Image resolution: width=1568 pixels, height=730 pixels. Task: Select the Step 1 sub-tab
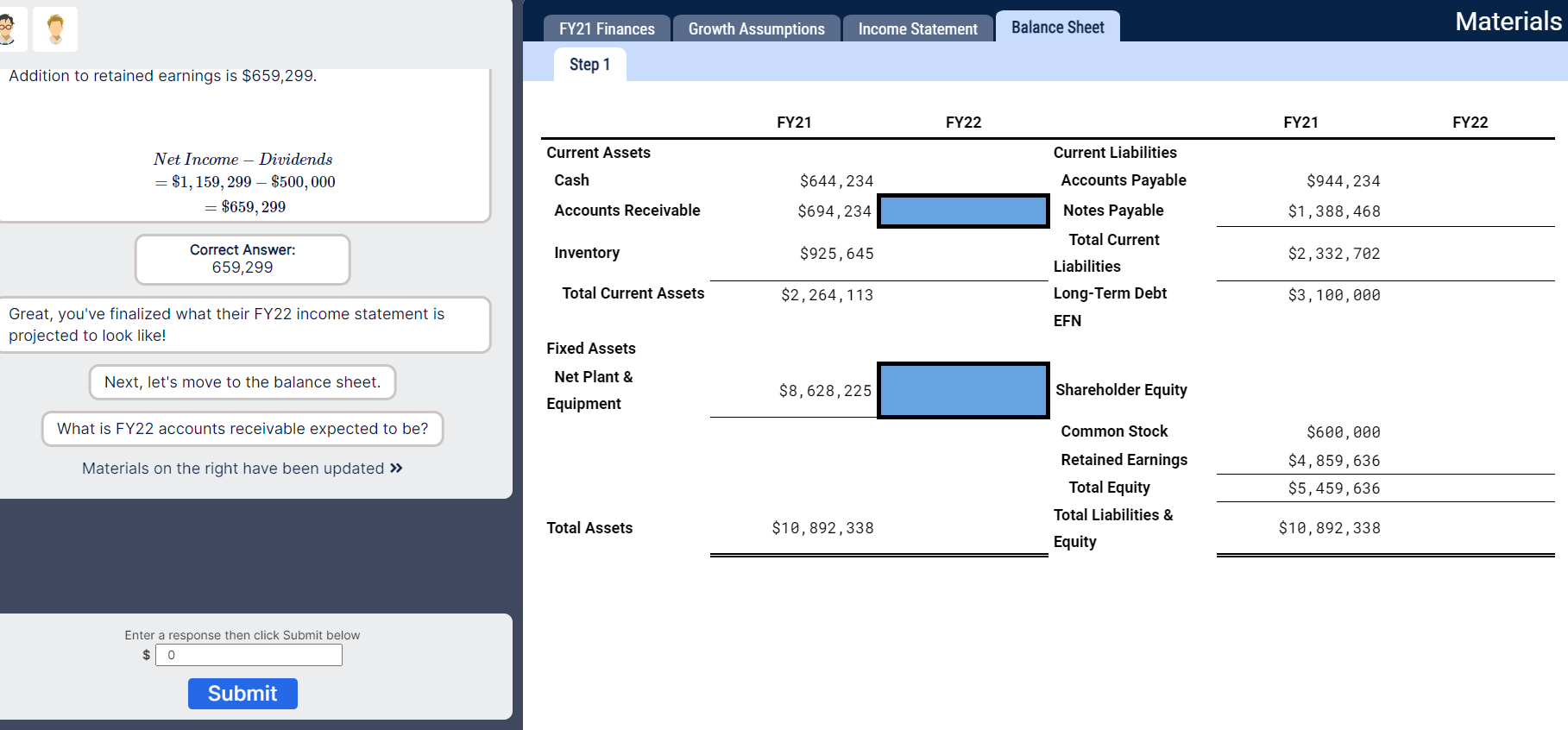point(589,65)
